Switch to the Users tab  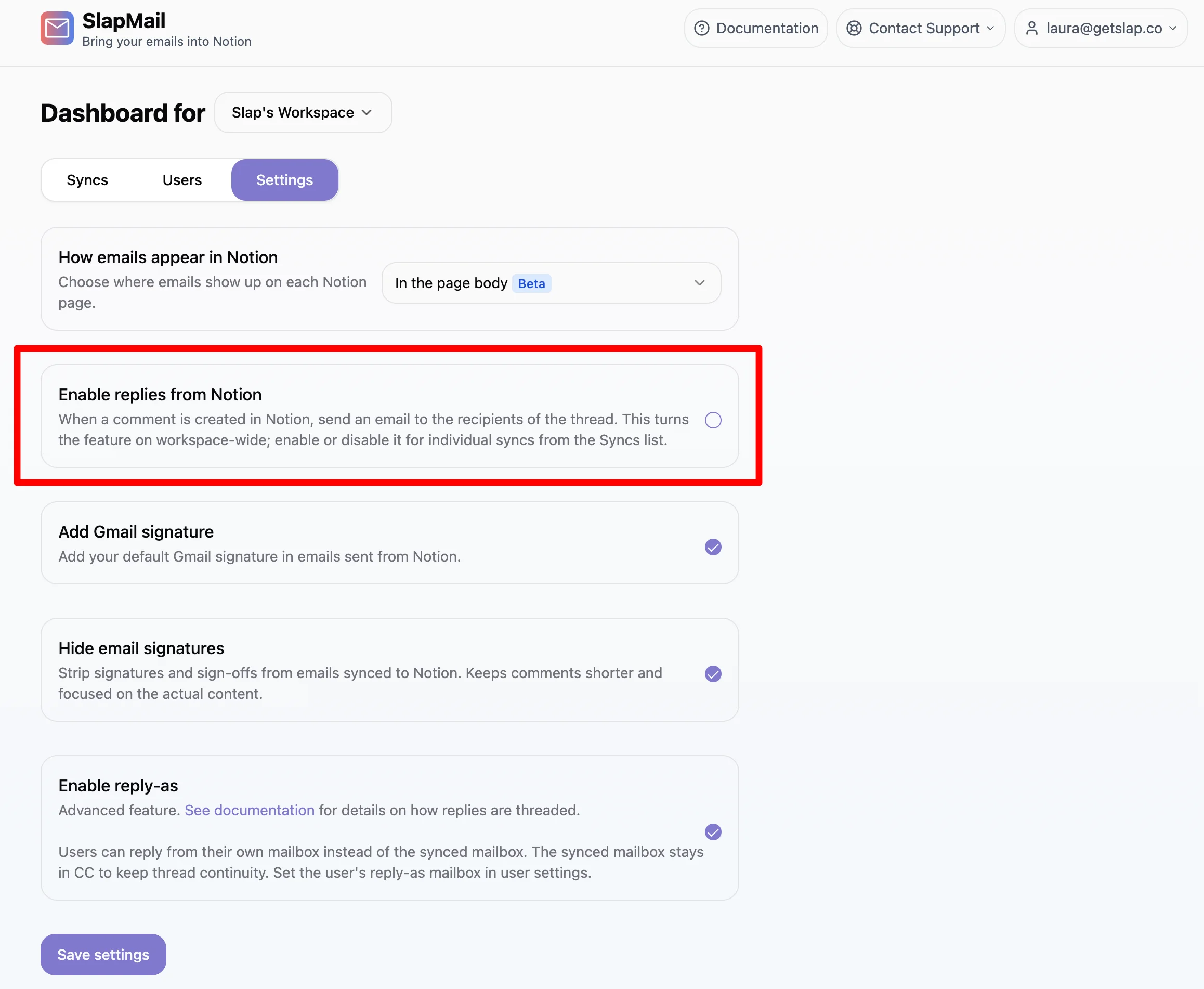coord(181,180)
